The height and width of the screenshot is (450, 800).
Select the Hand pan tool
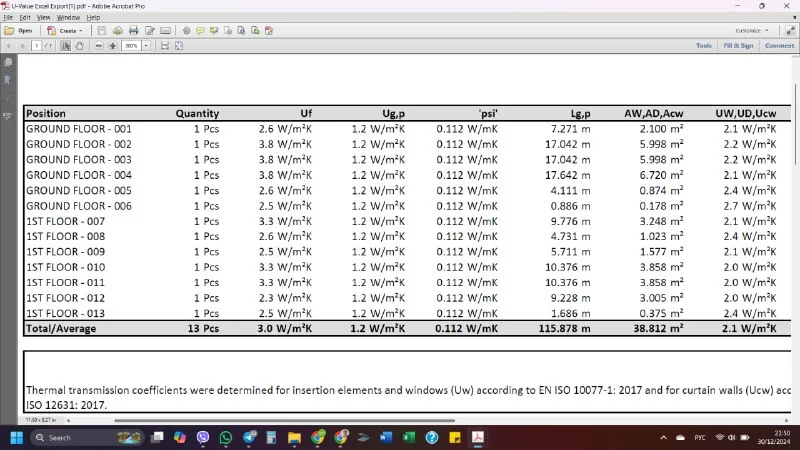(x=81, y=46)
